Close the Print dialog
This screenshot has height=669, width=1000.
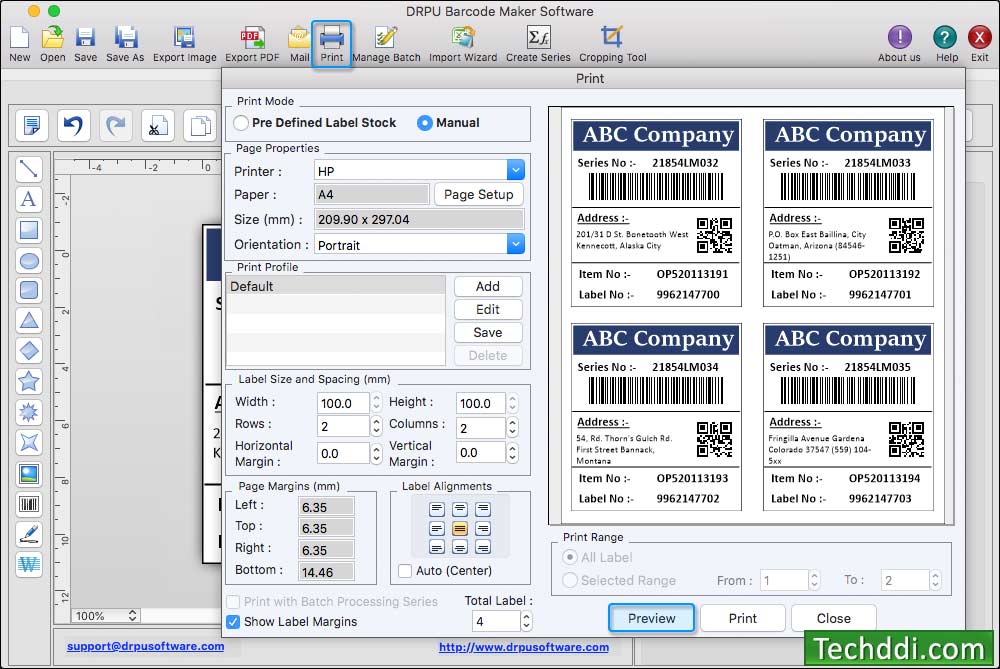[834, 618]
